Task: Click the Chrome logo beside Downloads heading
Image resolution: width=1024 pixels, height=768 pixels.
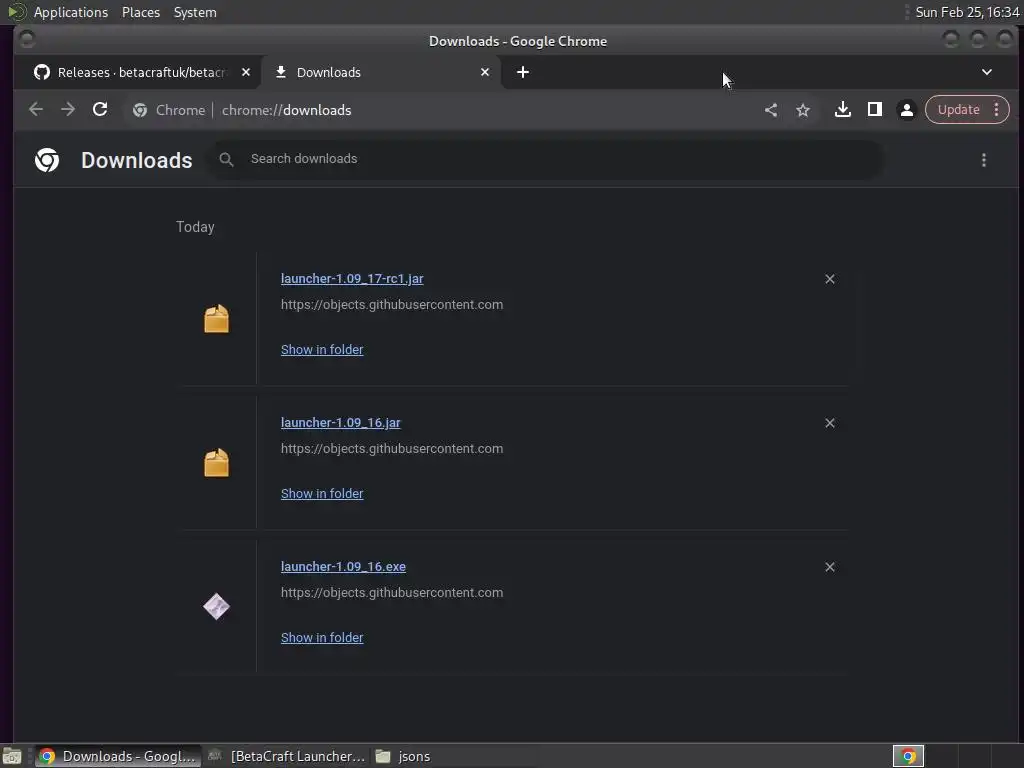Action: pyautogui.click(x=47, y=160)
